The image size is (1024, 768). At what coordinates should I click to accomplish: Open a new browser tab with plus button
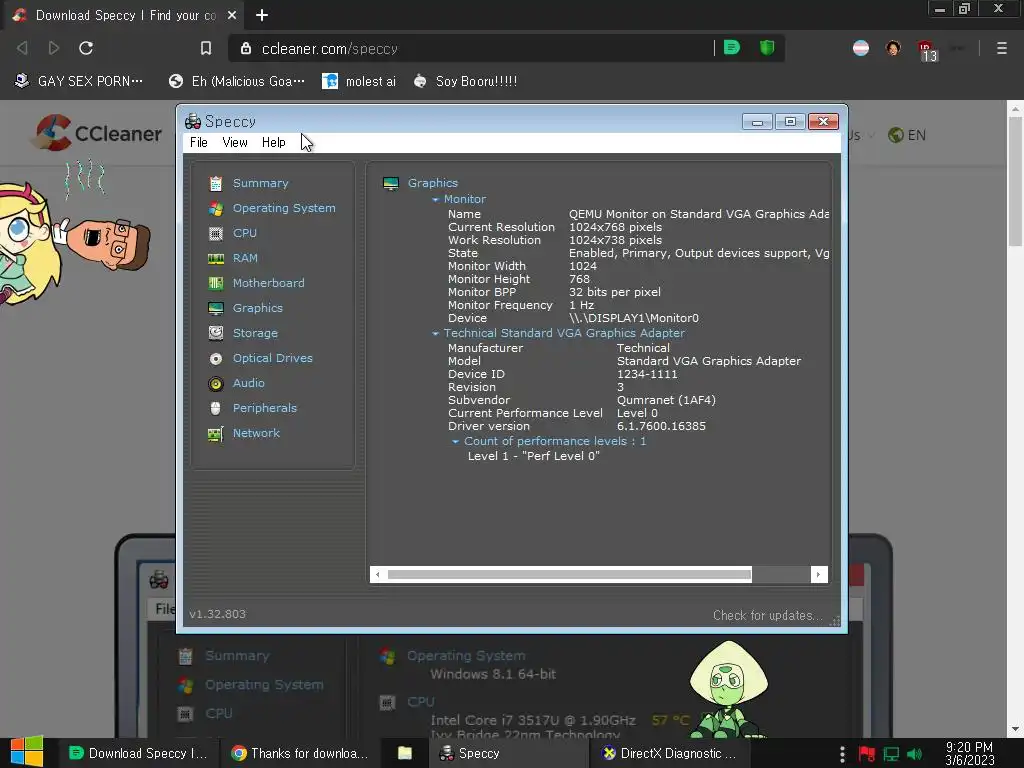(262, 15)
